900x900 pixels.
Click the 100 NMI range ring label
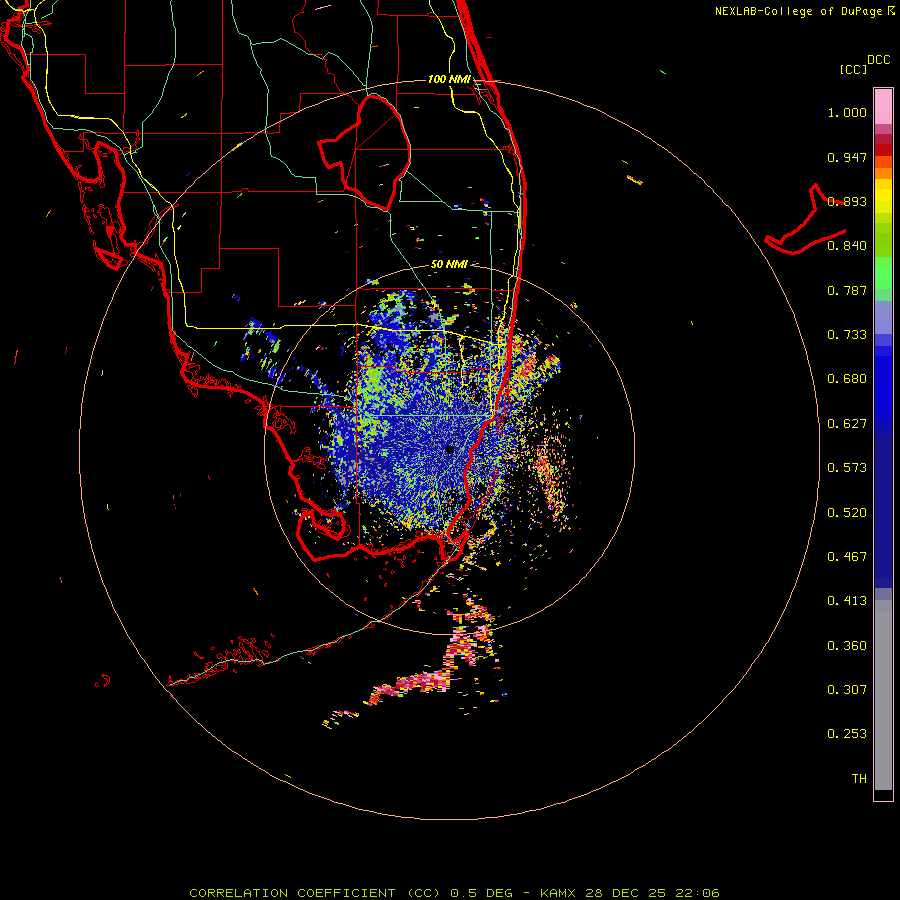(x=449, y=79)
